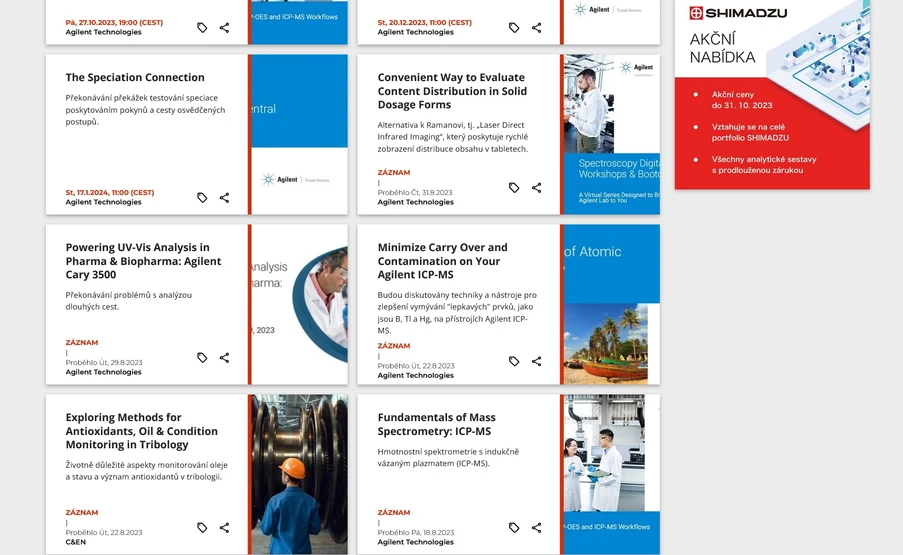The height and width of the screenshot is (555, 903).
Task: Click Proběhlo Čt, 31.8.2023 text
Action: pos(415,192)
